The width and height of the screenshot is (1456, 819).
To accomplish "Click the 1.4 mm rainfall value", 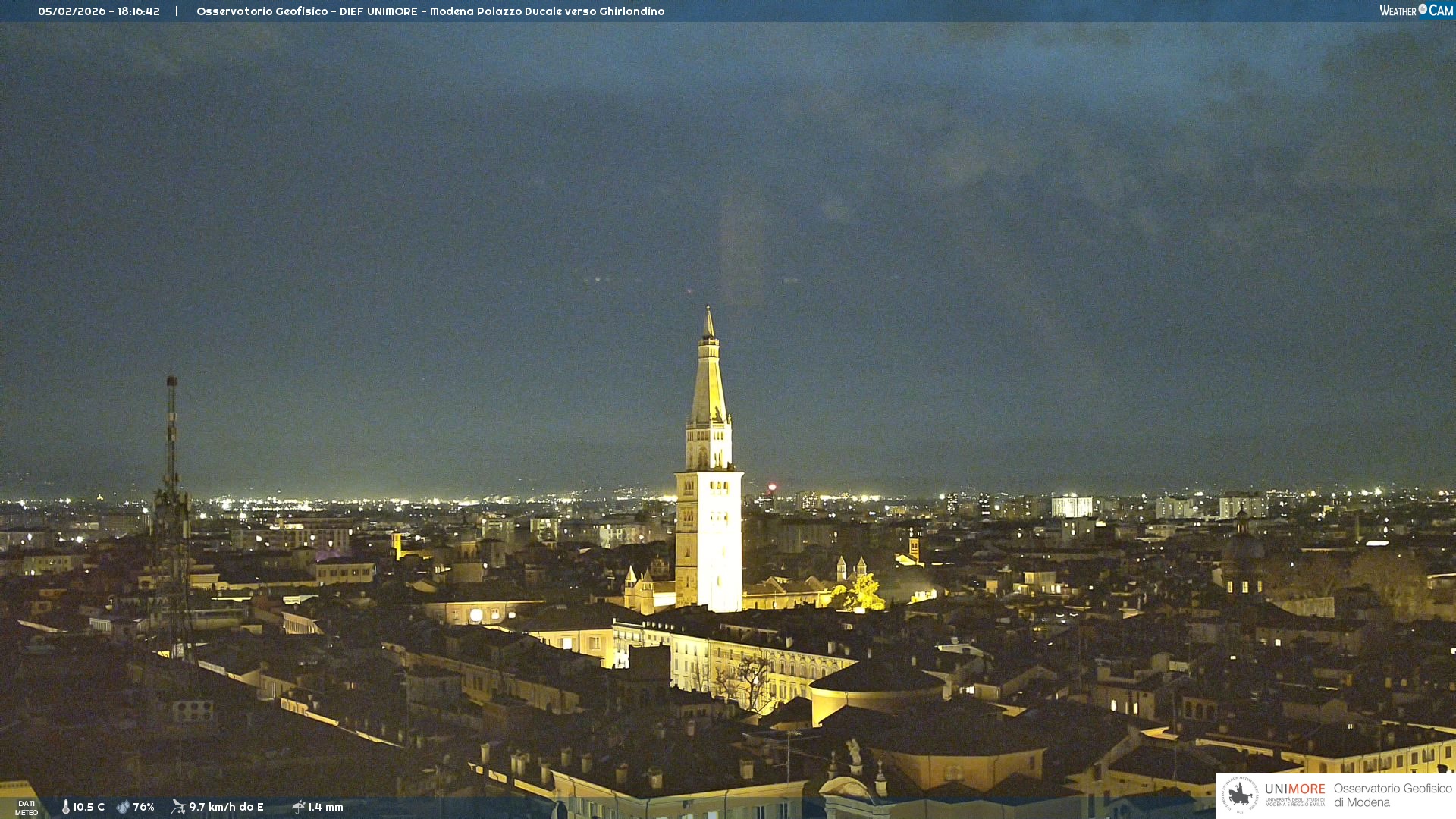I will tap(325, 807).
